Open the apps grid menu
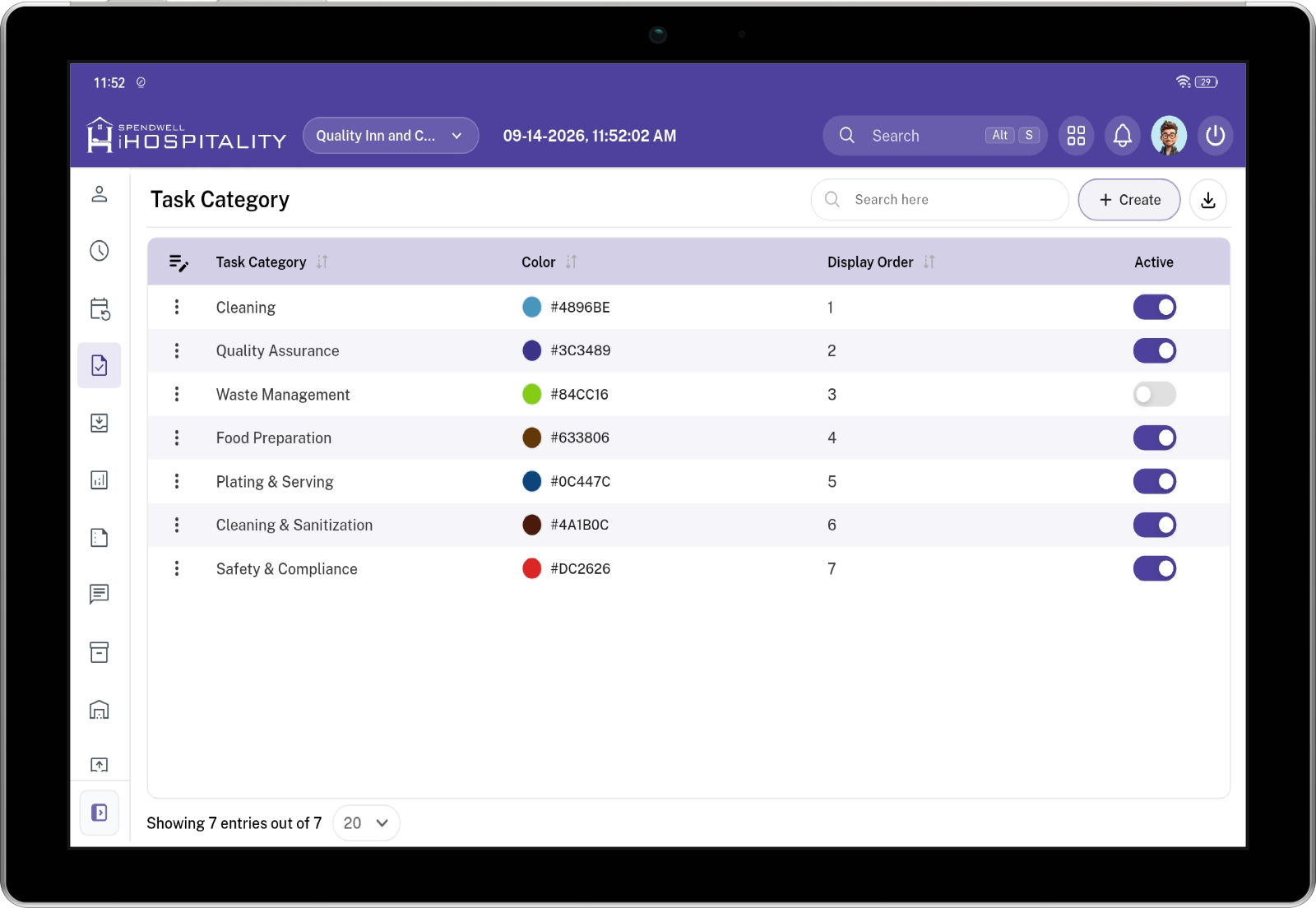This screenshot has width=1316, height=908. 1076,136
